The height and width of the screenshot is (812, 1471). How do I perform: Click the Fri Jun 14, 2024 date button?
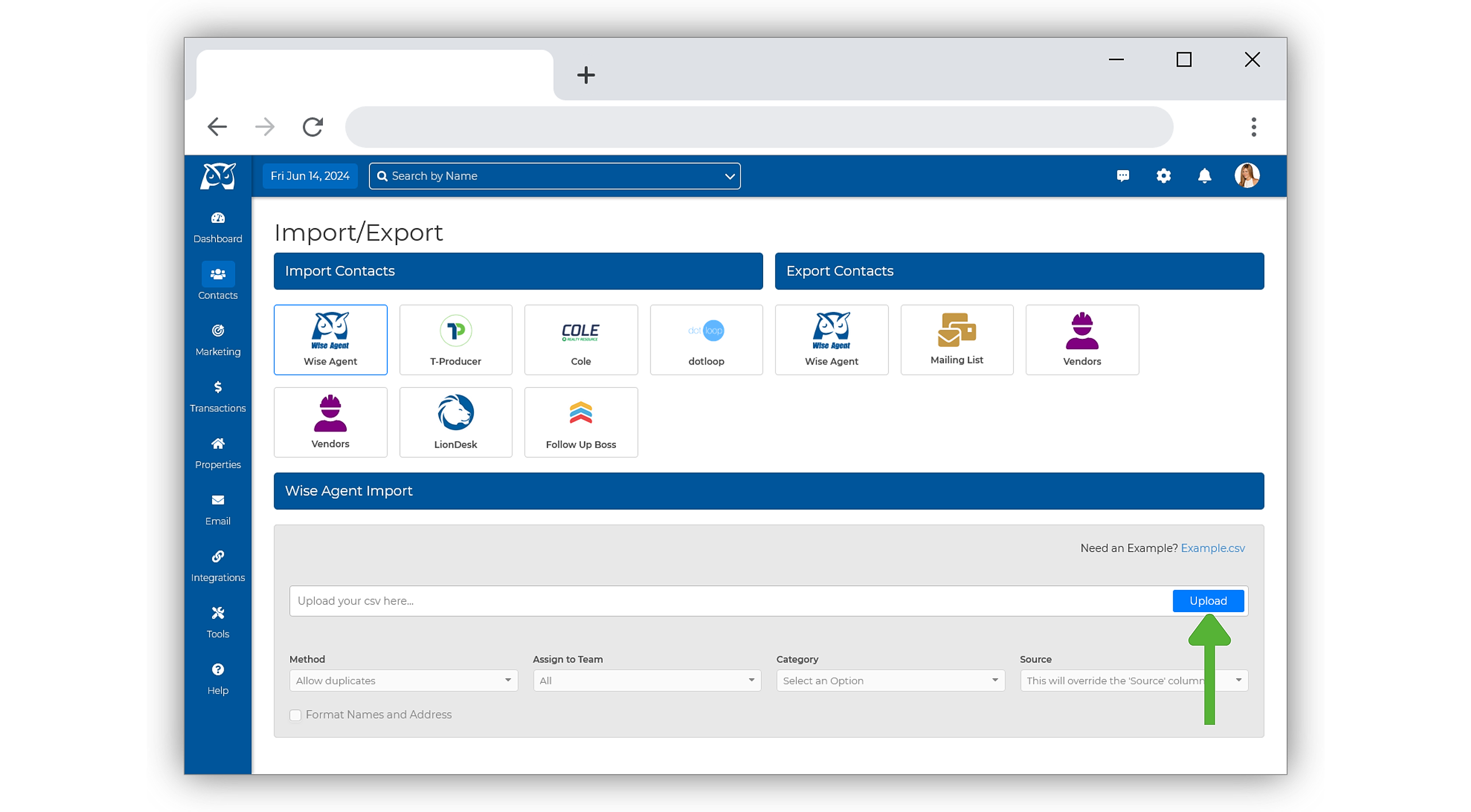(310, 176)
